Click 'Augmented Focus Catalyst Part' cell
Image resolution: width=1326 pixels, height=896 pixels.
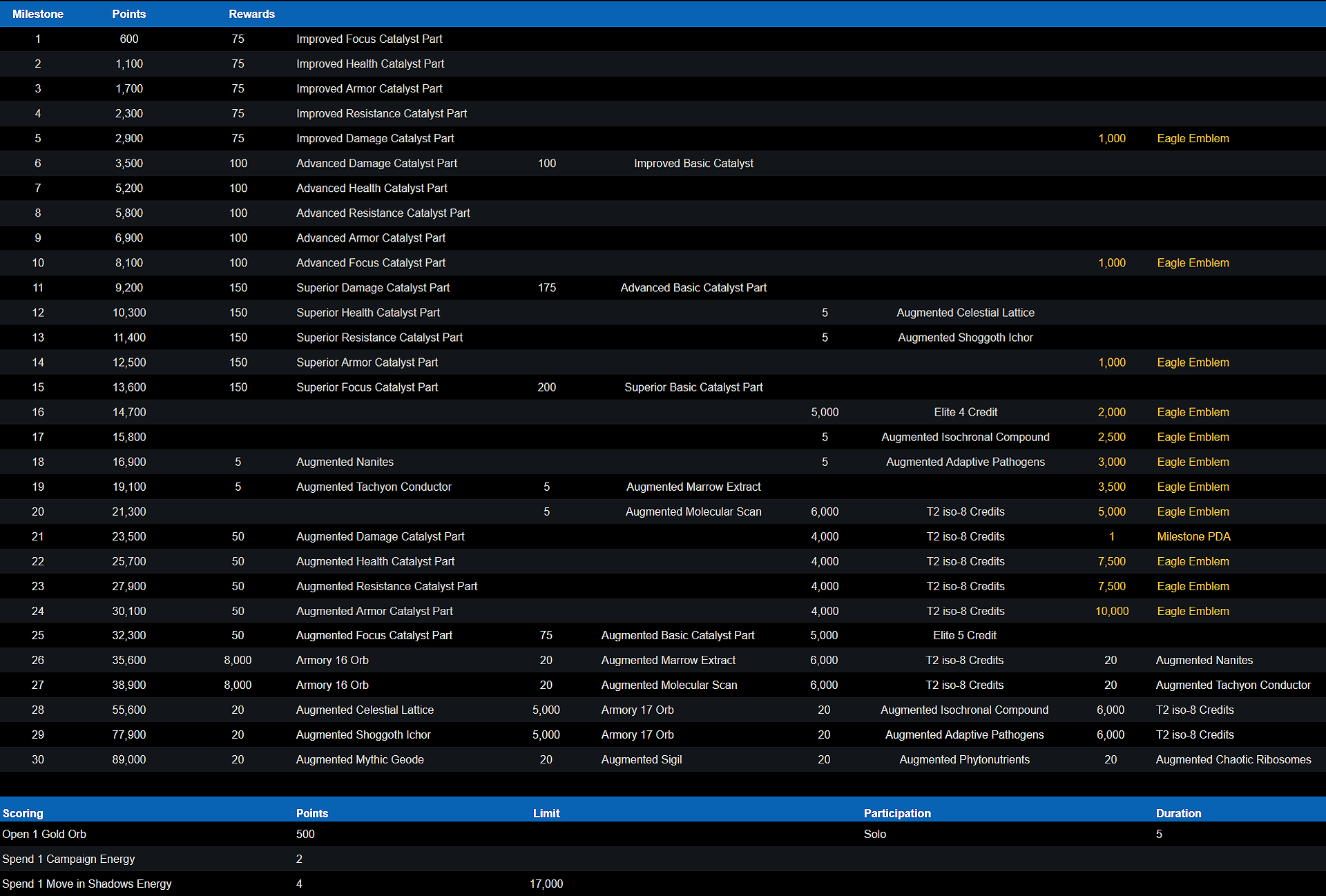(374, 635)
